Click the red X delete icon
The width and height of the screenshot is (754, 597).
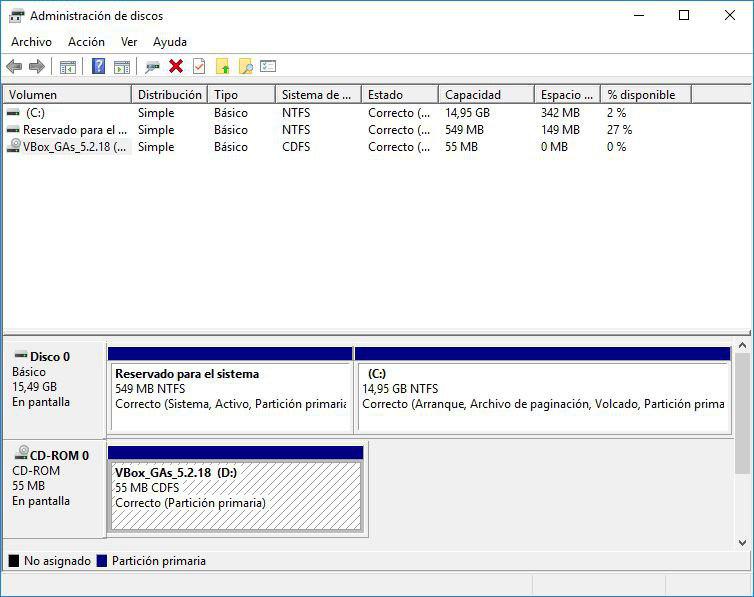click(176, 66)
